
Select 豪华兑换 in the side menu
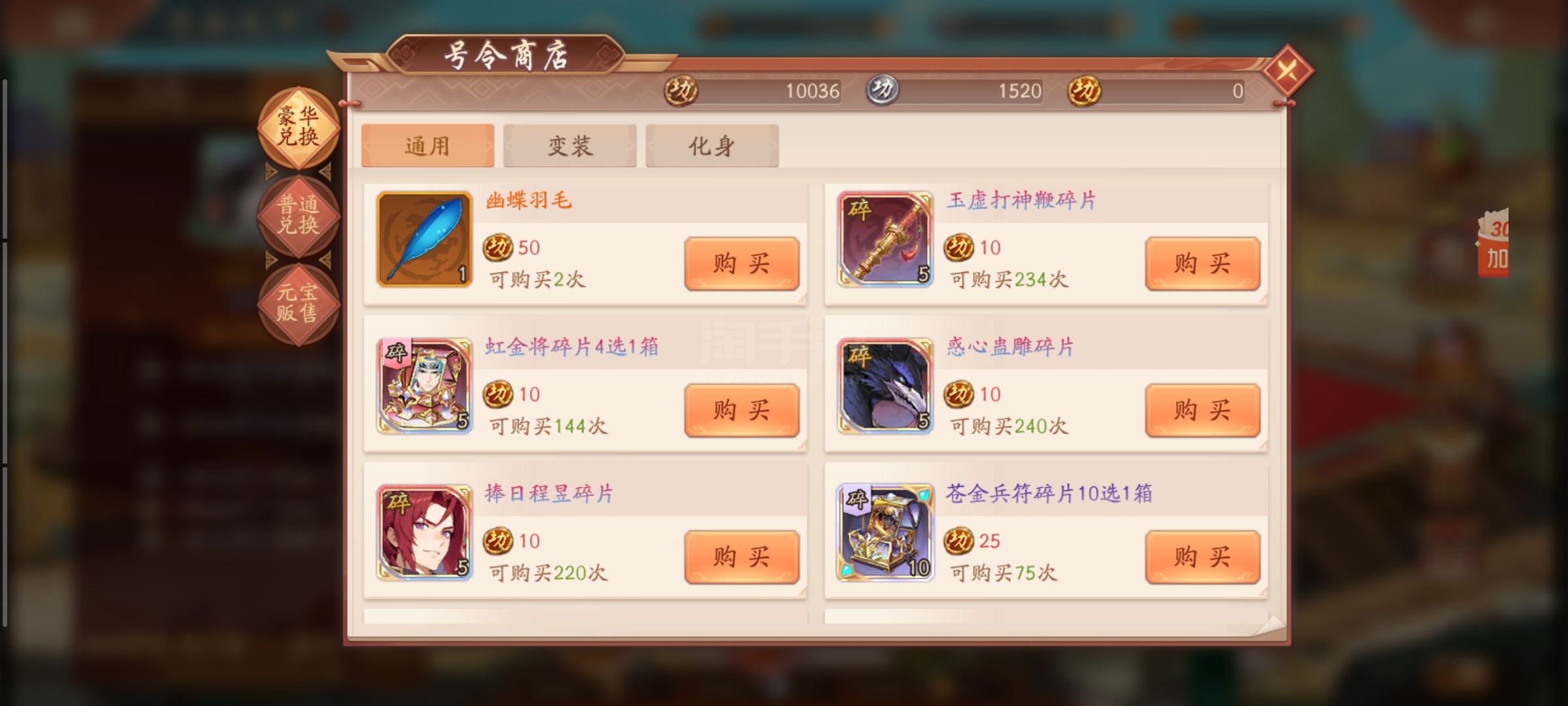[x=299, y=127]
